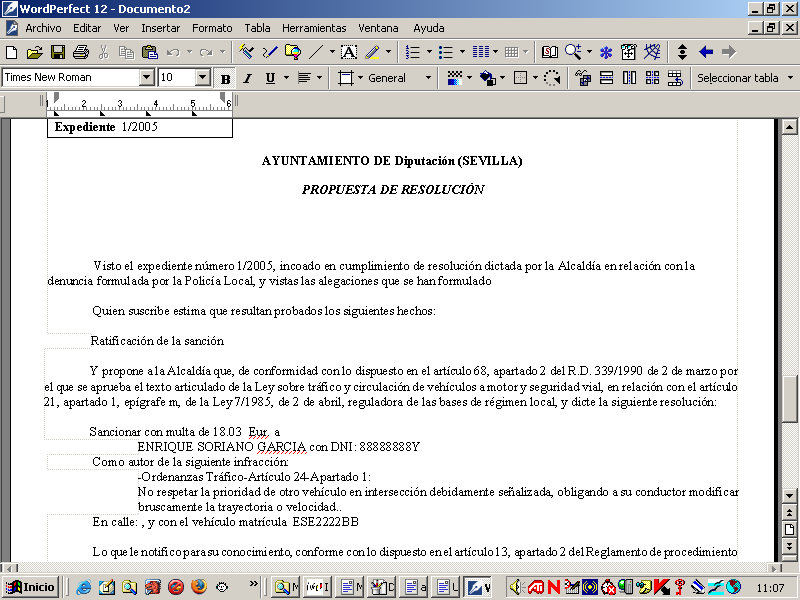Insert a symbol with the asterisk icon
The image size is (800, 600).
(604, 50)
